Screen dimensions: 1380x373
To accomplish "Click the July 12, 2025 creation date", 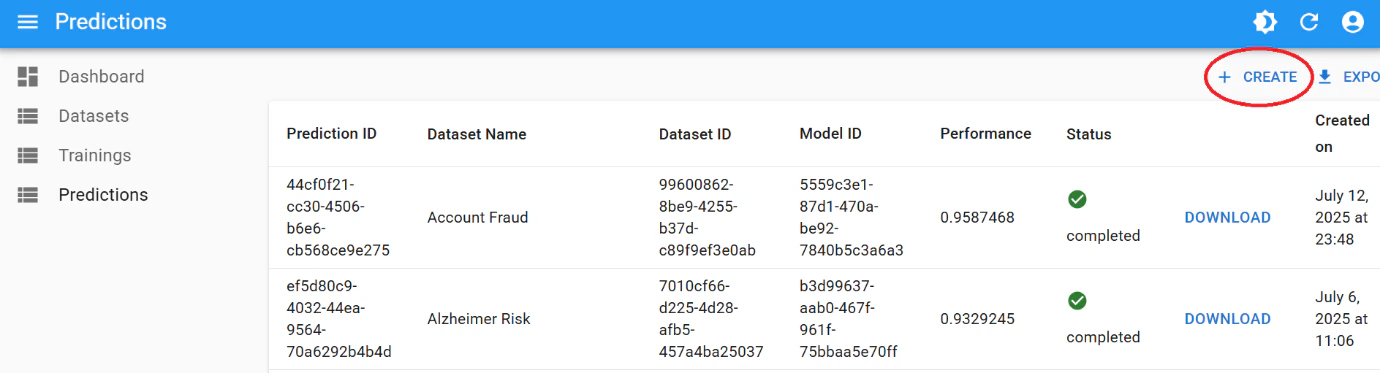I will point(1342,217).
